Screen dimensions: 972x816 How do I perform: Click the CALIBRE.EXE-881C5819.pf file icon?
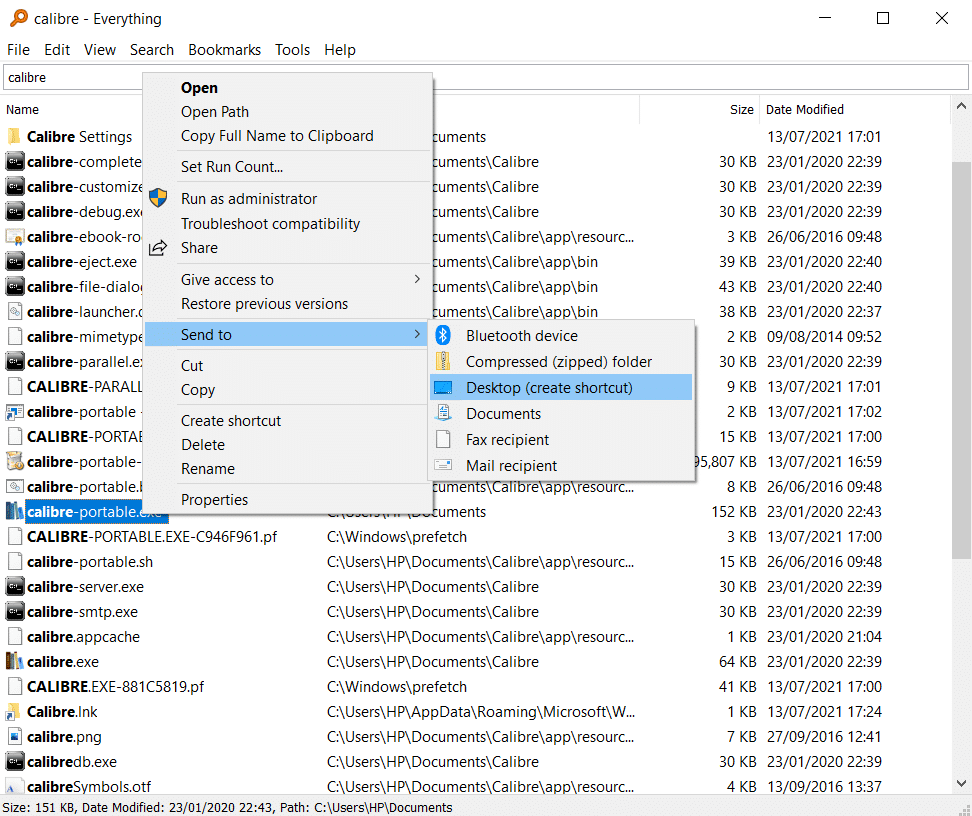tap(14, 686)
